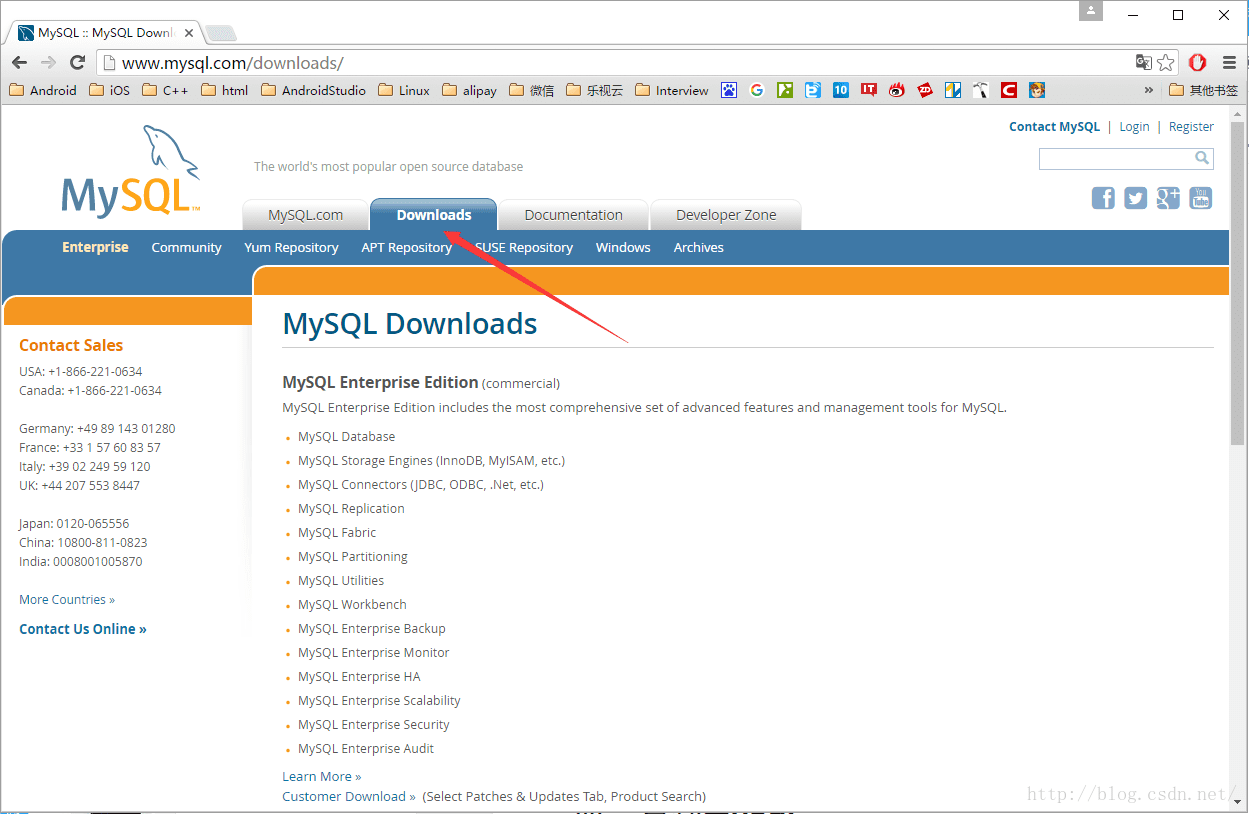Focus the site search input field

(x=1117, y=158)
